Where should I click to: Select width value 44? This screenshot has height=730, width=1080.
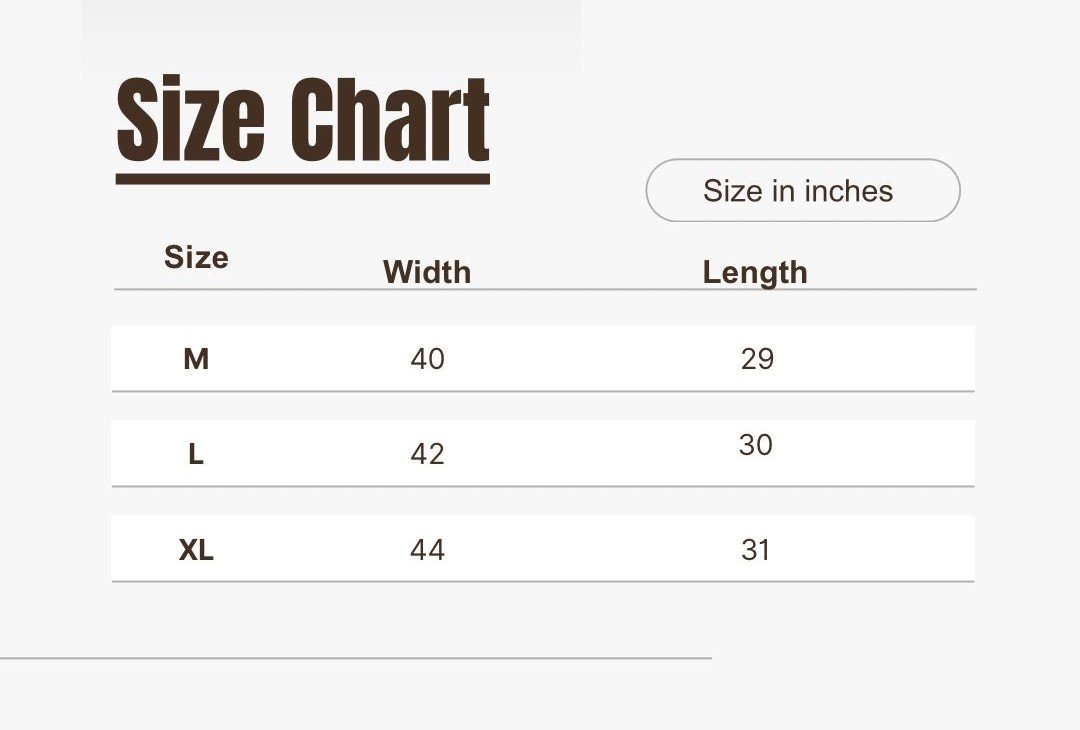[427, 550]
